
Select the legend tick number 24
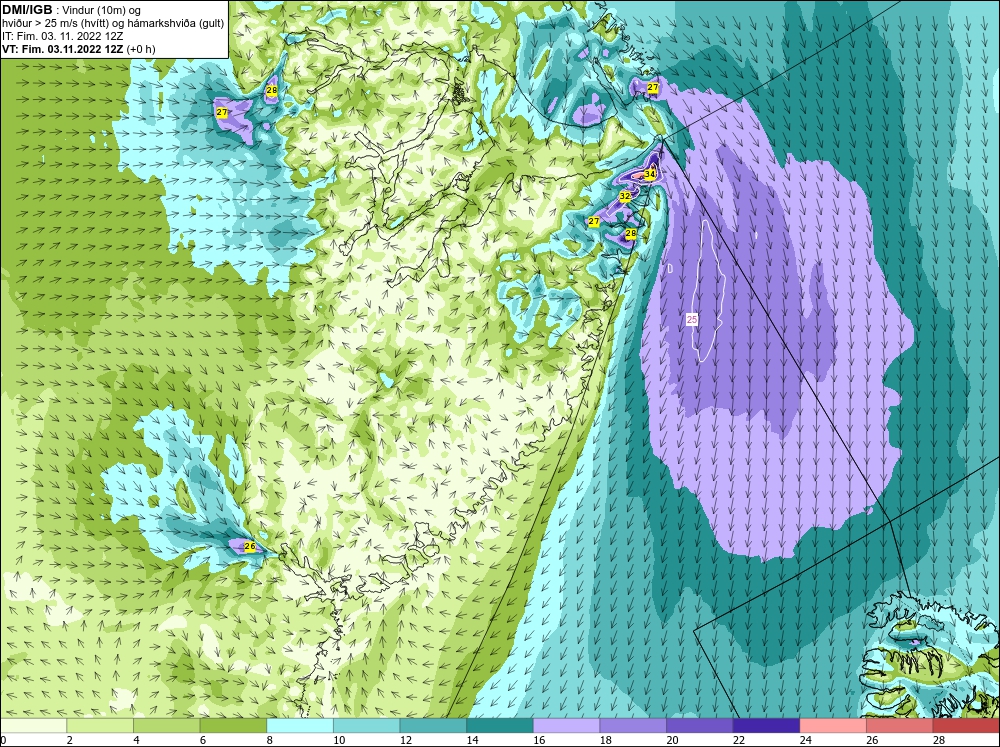tap(805, 740)
